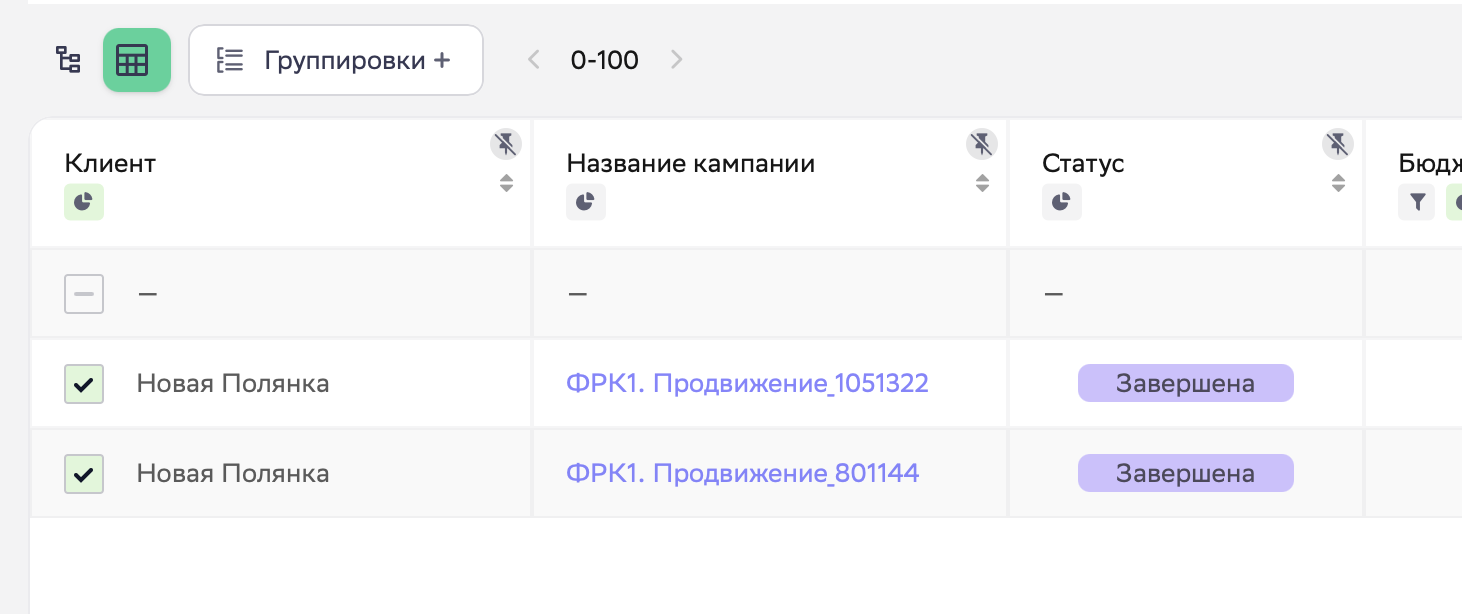
Task: Click the select-all checkbox in the summary row
Action: (84, 293)
